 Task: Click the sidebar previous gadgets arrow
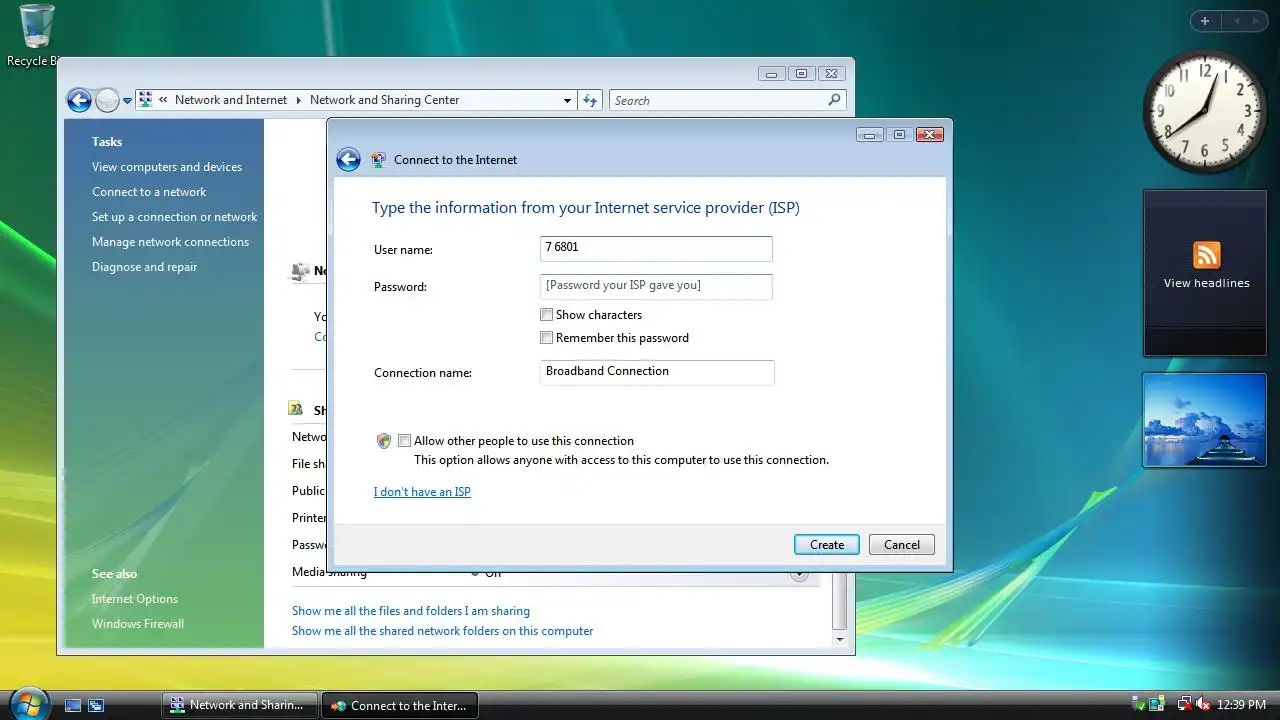click(x=1236, y=21)
